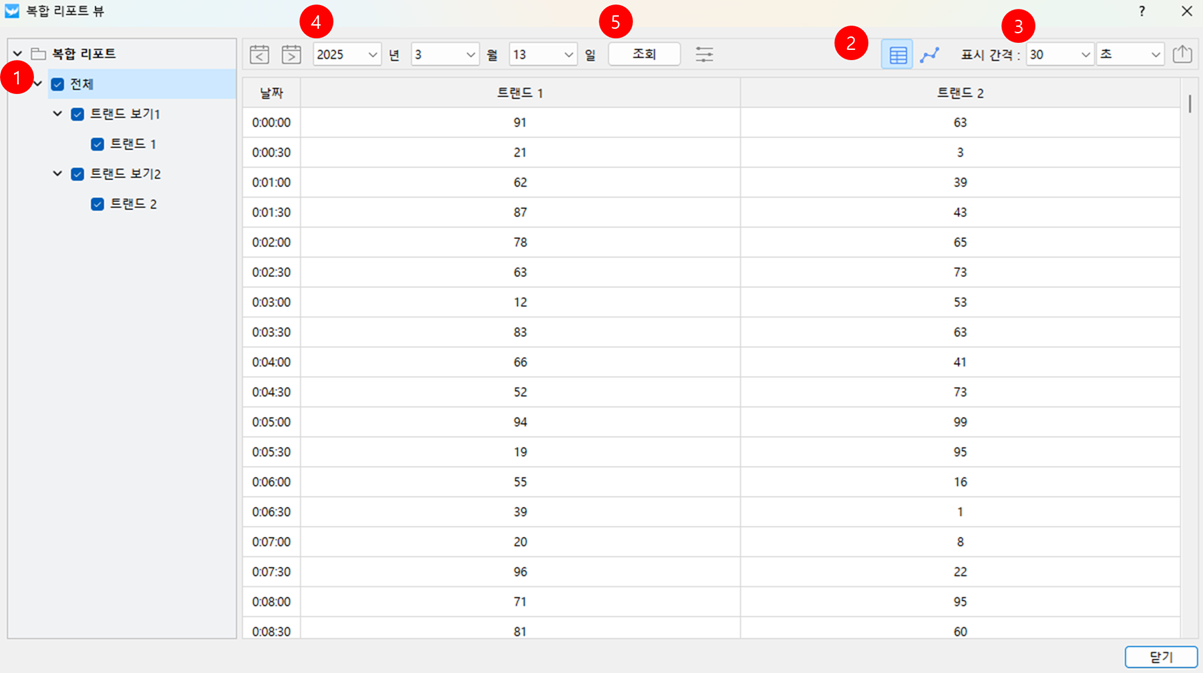Open the year dropdown showing 2025
Image resolution: width=1203 pixels, height=673 pixels.
tap(347, 55)
